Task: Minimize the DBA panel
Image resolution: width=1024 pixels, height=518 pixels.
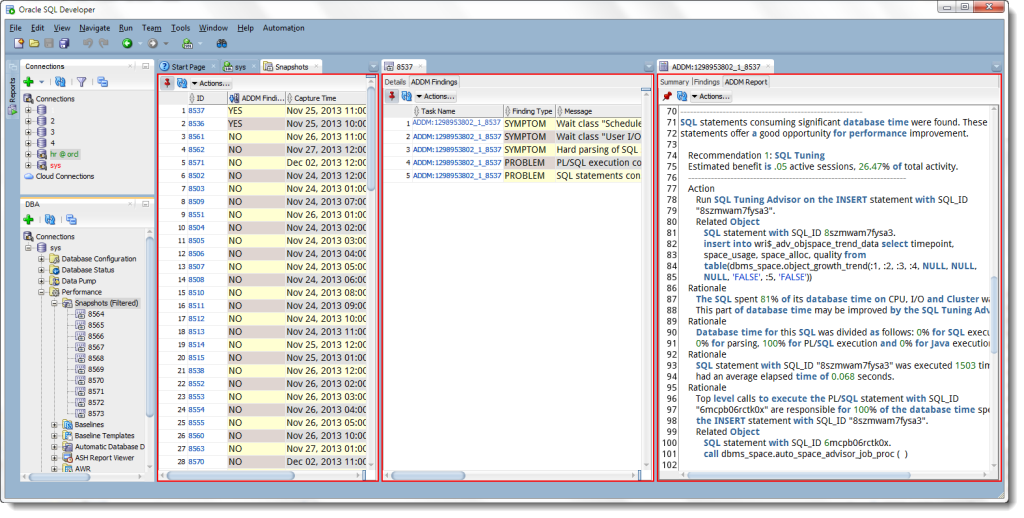Action: [145, 204]
